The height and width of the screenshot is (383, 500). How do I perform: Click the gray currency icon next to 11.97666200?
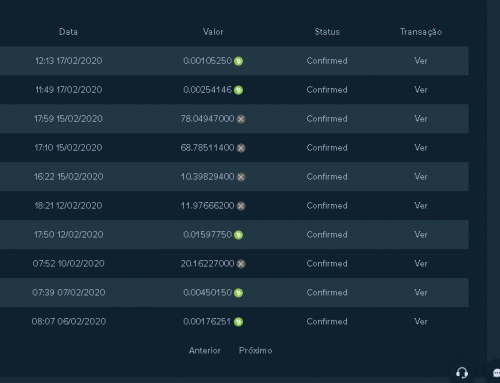click(x=241, y=206)
